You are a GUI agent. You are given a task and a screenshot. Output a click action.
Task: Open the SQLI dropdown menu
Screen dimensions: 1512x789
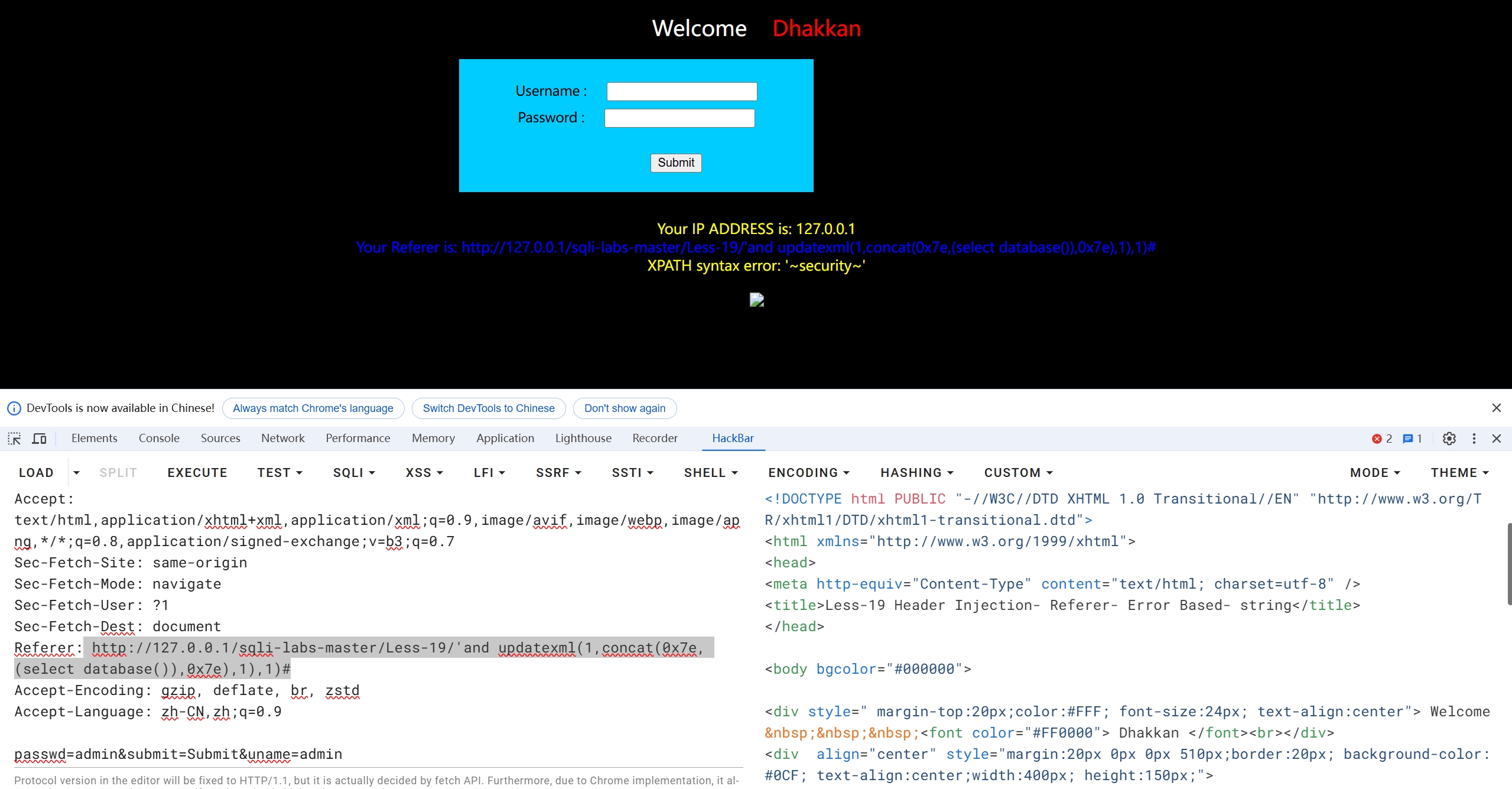(x=353, y=473)
